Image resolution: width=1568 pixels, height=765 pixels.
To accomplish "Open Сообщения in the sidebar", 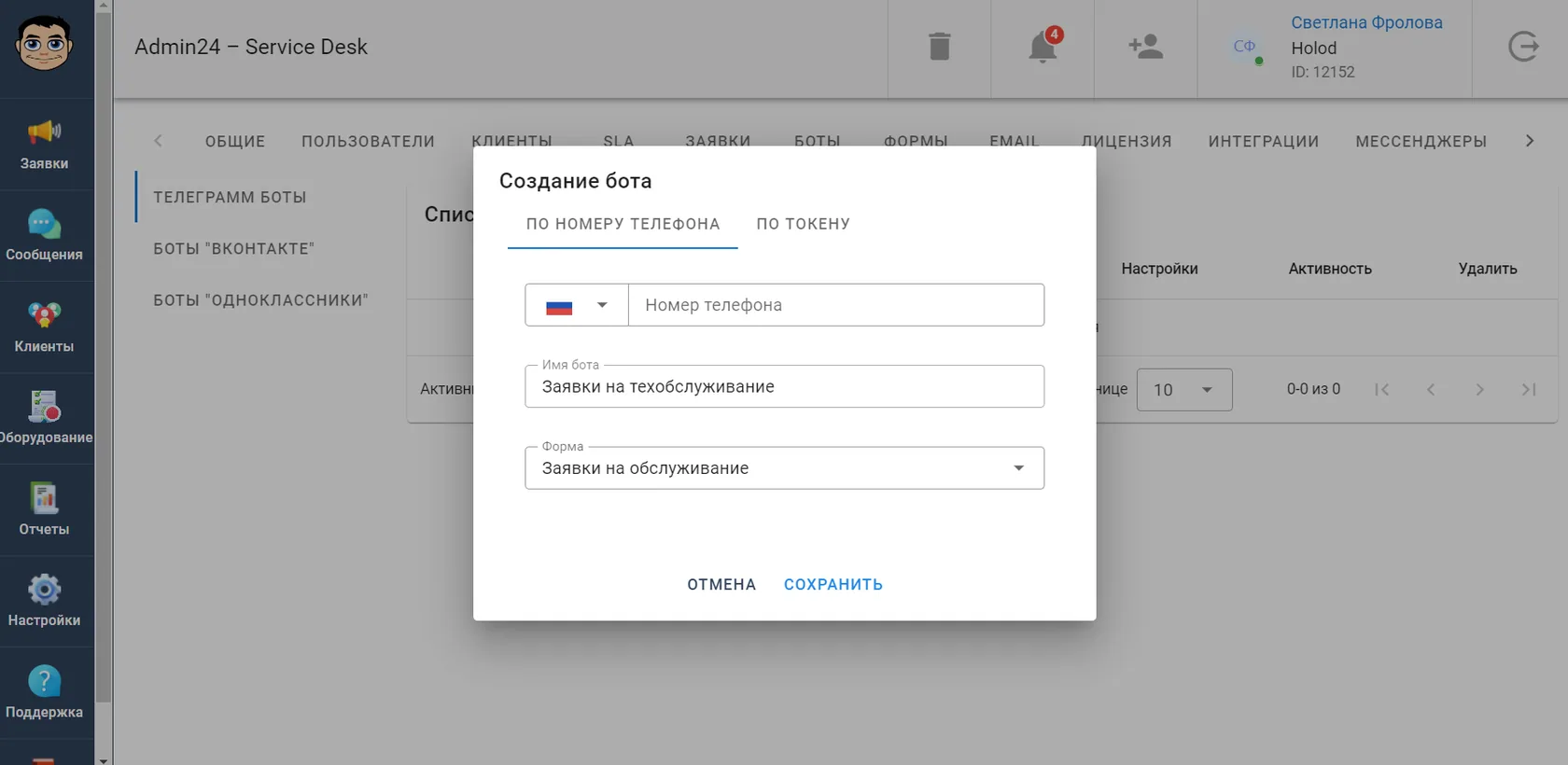I will pos(44,236).
